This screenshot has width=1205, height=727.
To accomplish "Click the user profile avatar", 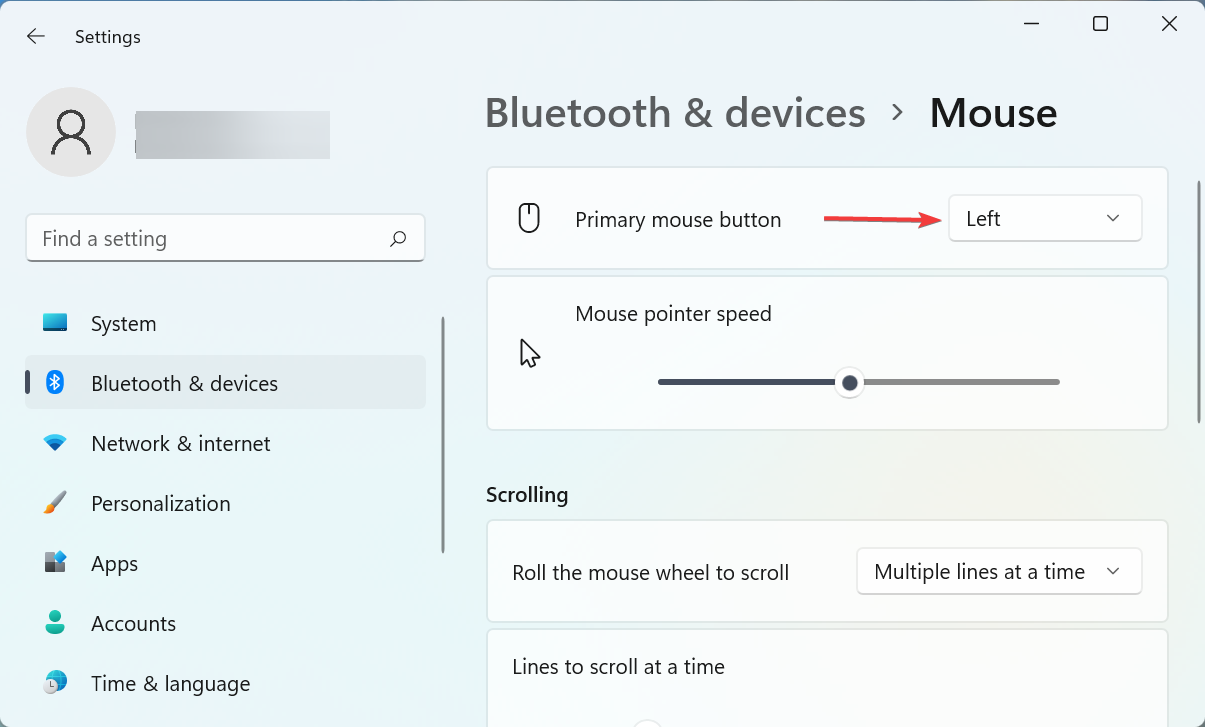I will click(x=71, y=131).
